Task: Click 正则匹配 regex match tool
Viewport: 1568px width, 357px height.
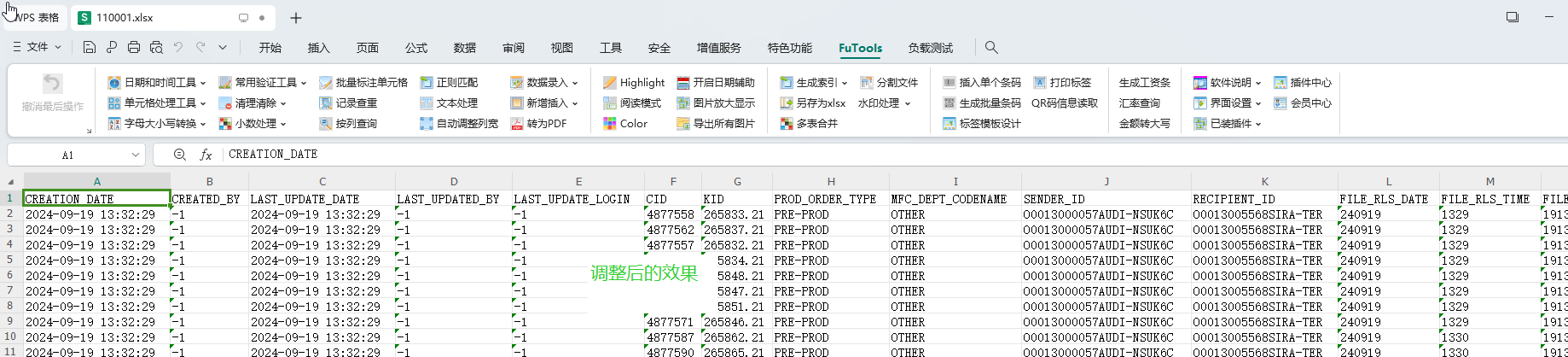Action: (449, 83)
